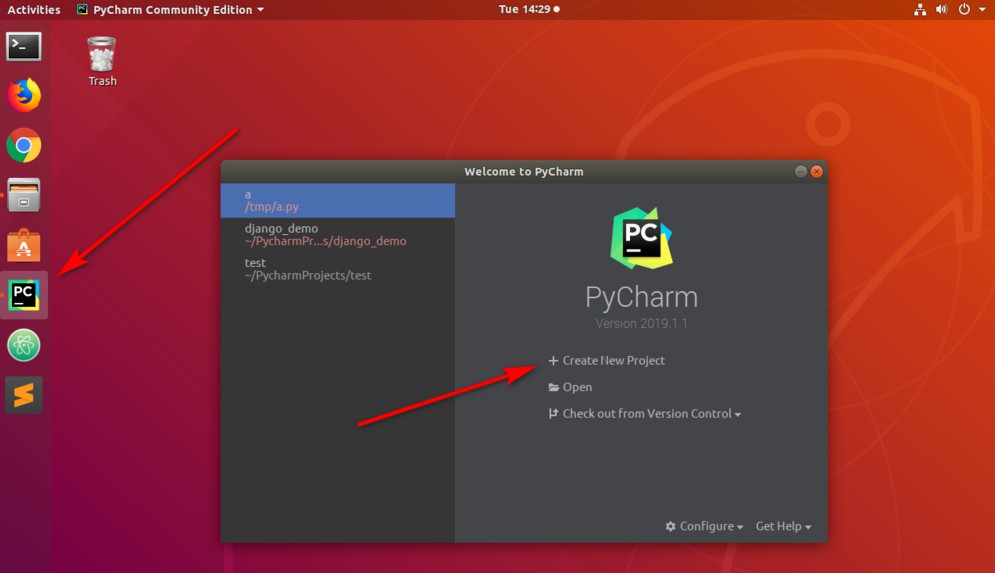Expand the Get Help dropdown
The image size is (995, 573).
[783, 526]
